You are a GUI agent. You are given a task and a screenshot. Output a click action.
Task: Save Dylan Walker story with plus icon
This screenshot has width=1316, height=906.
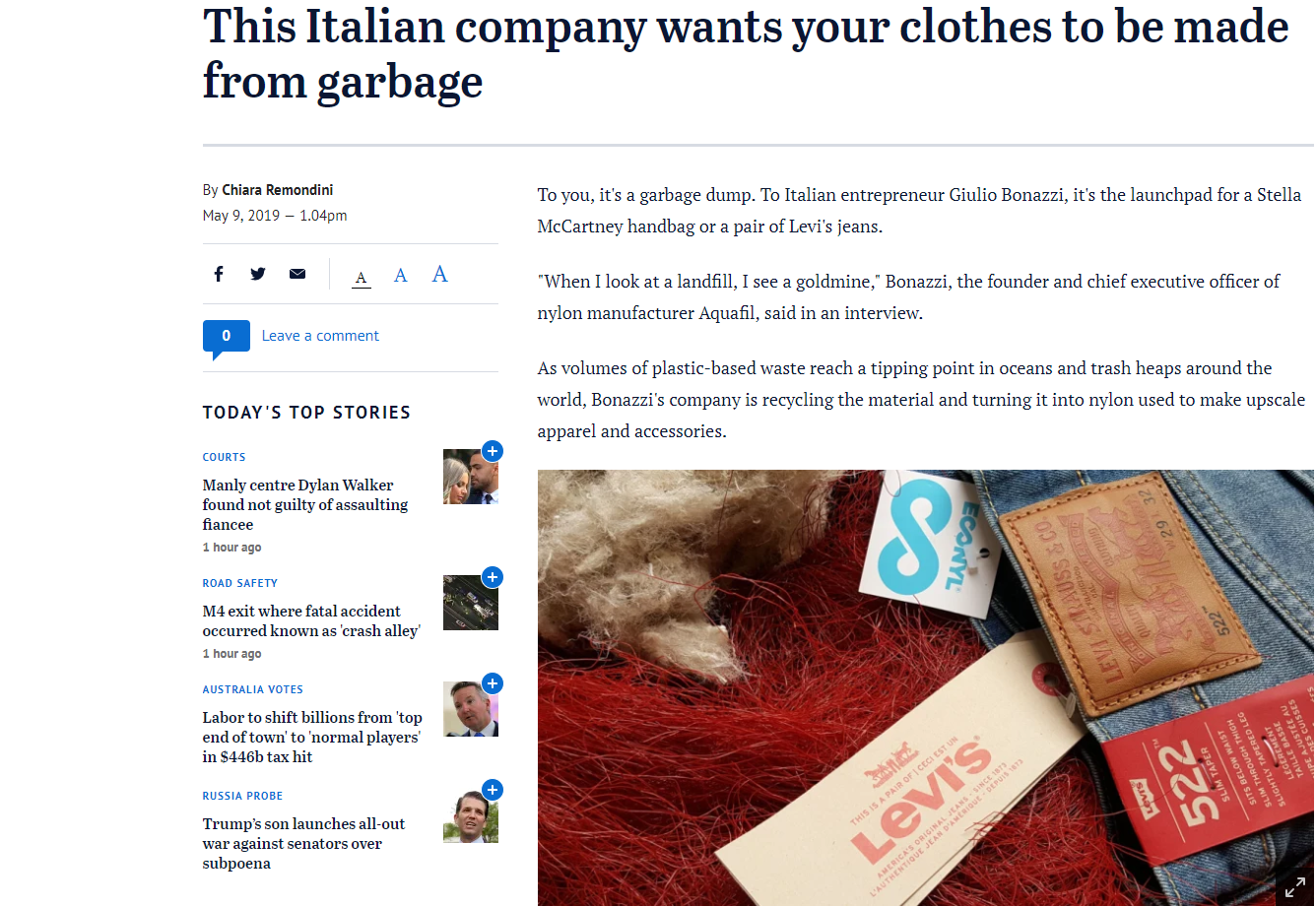pyautogui.click(x=493, y=451)
